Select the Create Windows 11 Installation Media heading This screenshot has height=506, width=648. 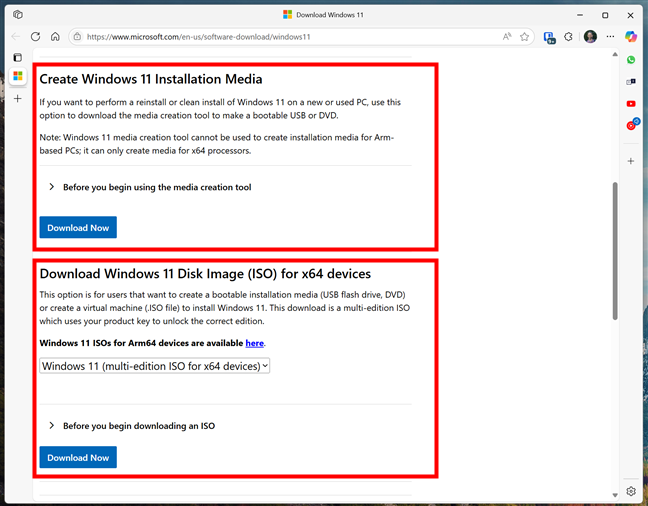coord(151,79)
